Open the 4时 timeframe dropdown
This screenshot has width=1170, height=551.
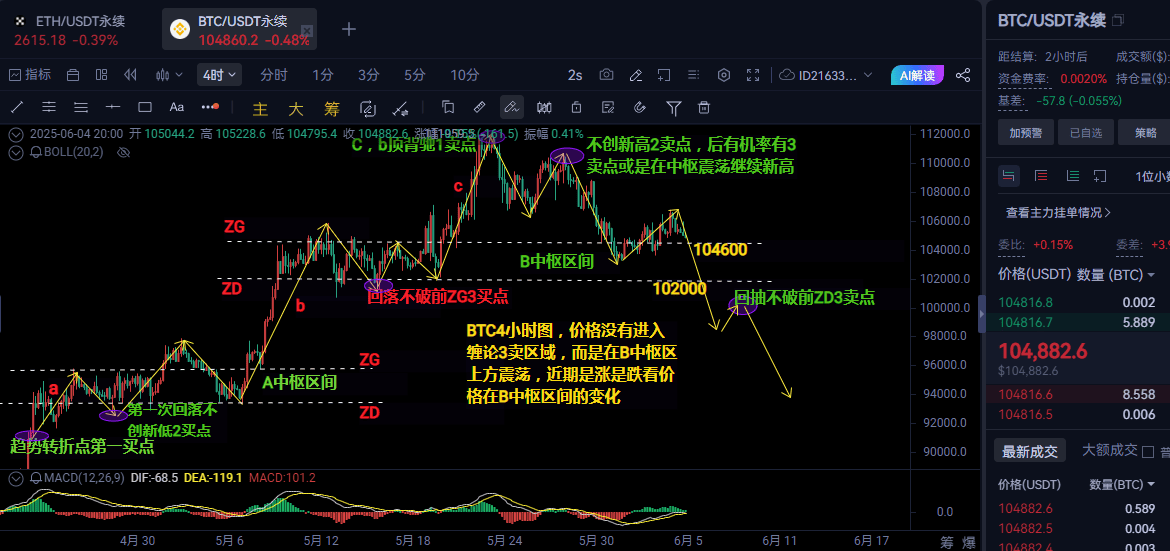tap(220, 75)
